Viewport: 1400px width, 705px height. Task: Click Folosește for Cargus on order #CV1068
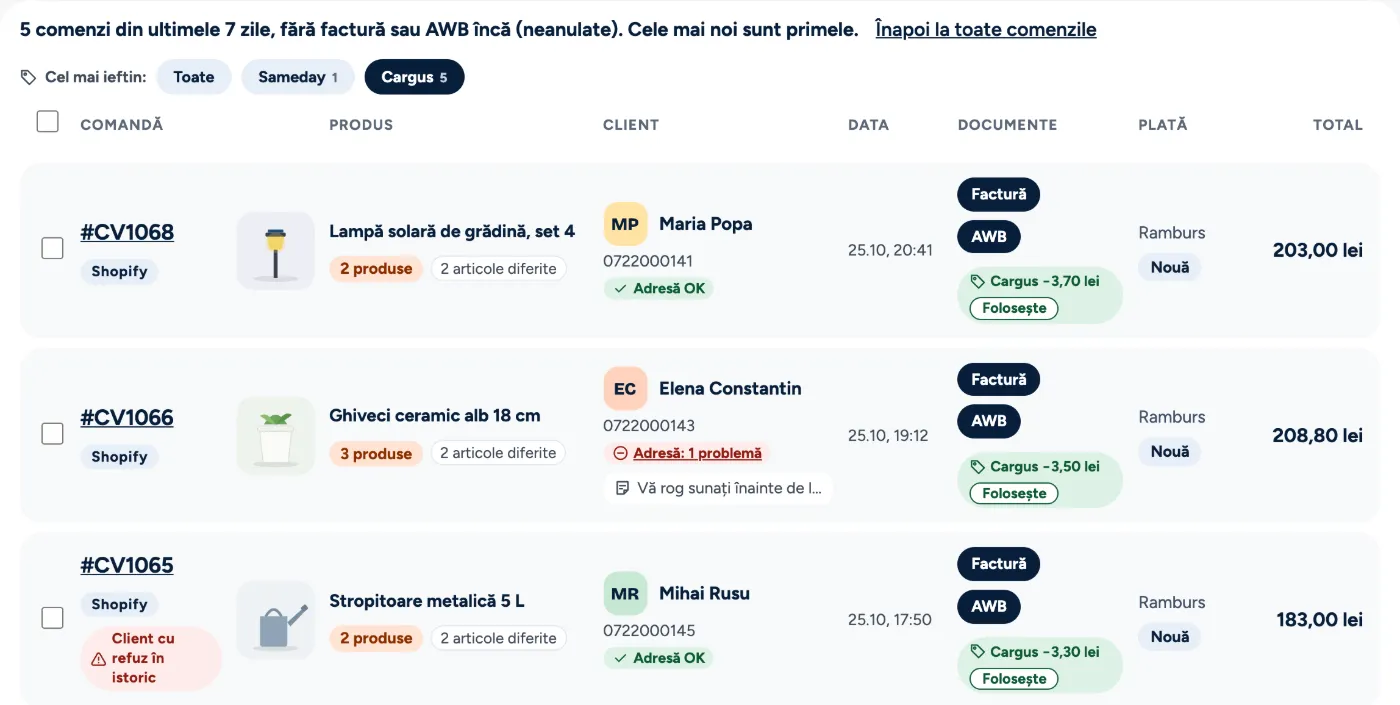tap(1014, 308)
